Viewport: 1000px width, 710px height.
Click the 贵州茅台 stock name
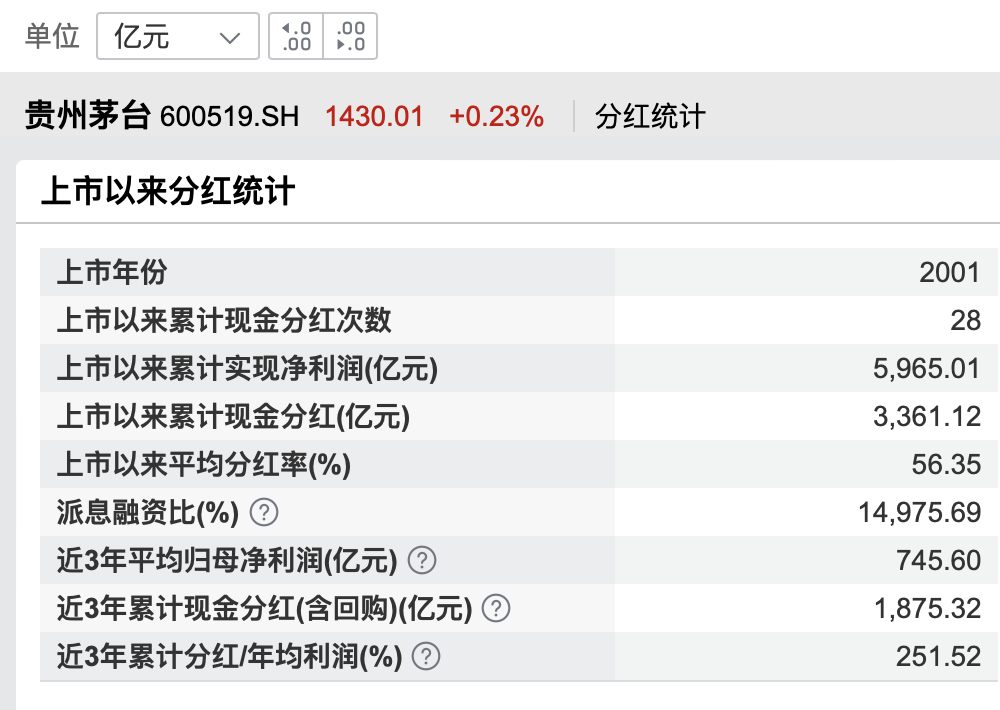(x=87, y=117)
